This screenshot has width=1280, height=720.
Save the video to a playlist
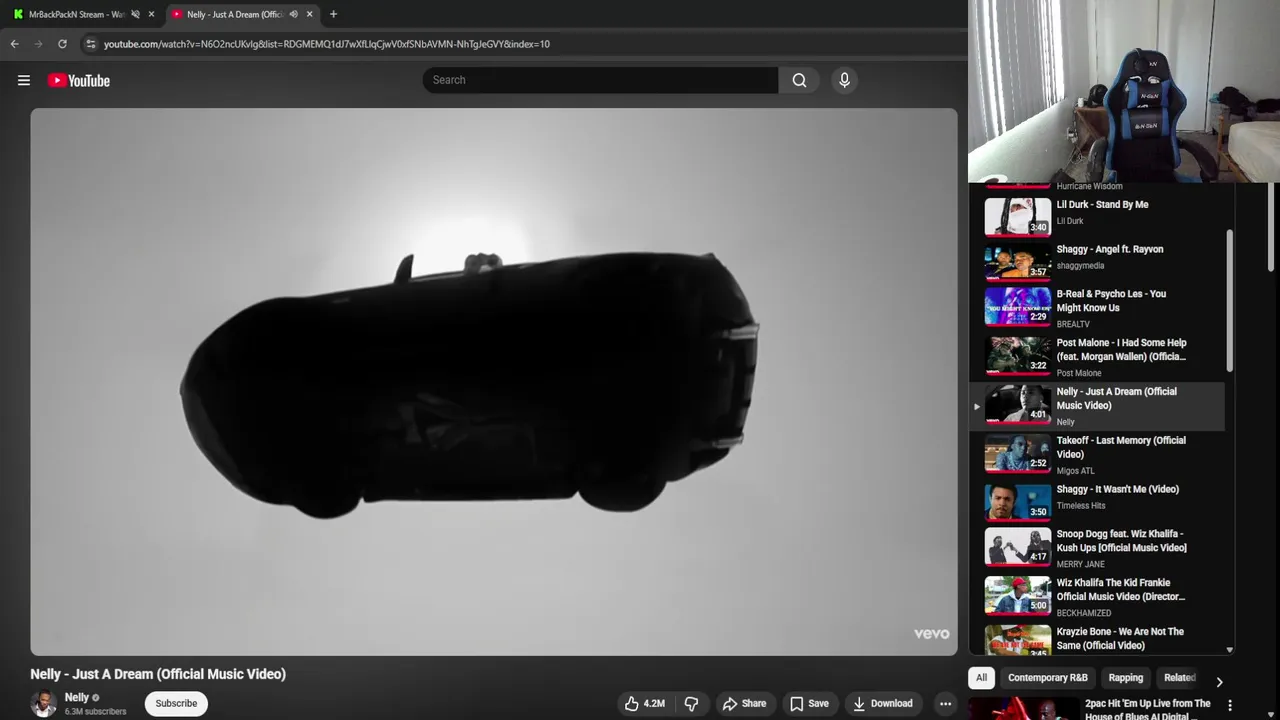click(809, 703)
